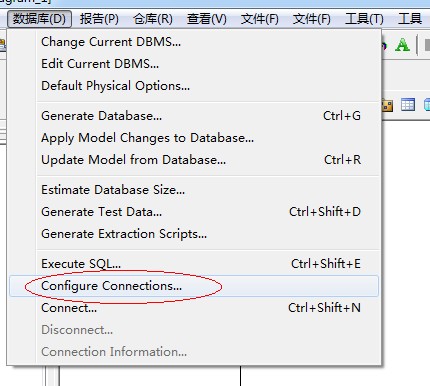Open the 查看(V) menu

pos(206,19)
